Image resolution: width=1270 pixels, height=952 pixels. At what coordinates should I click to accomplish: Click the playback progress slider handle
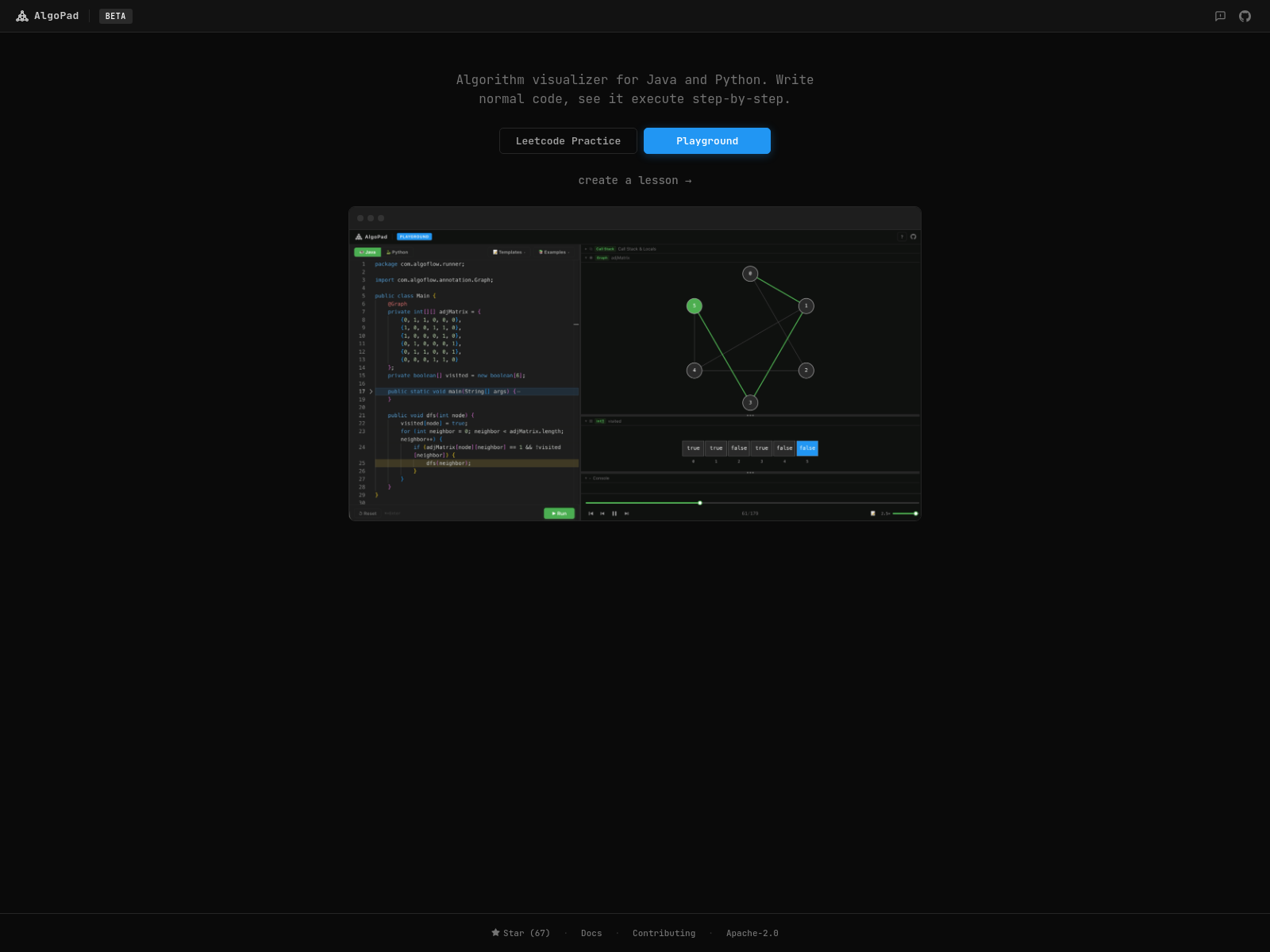click(x=700, y=503)
